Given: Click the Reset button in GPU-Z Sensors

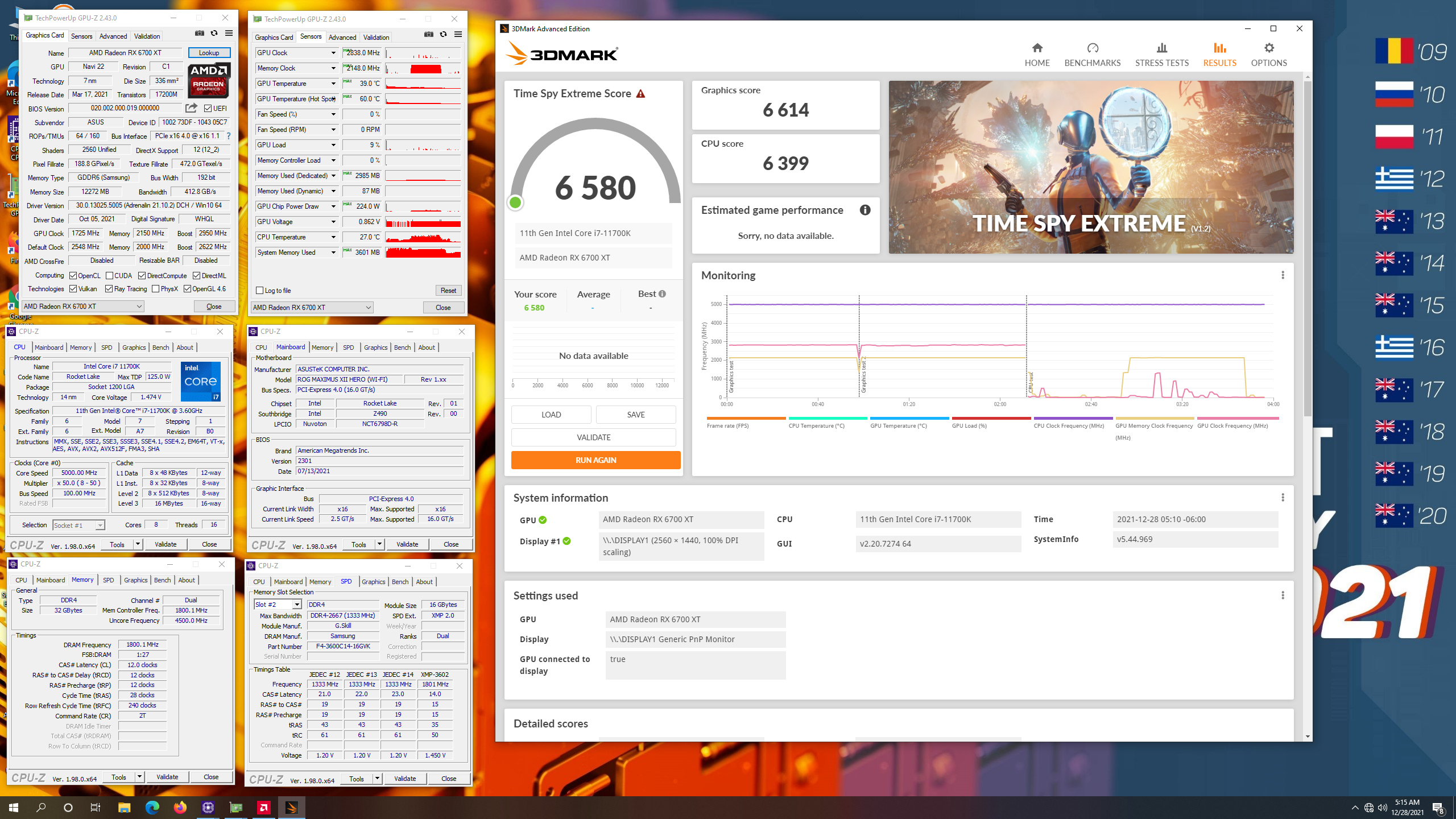Looking at the screenshot, I should (448, 291).
